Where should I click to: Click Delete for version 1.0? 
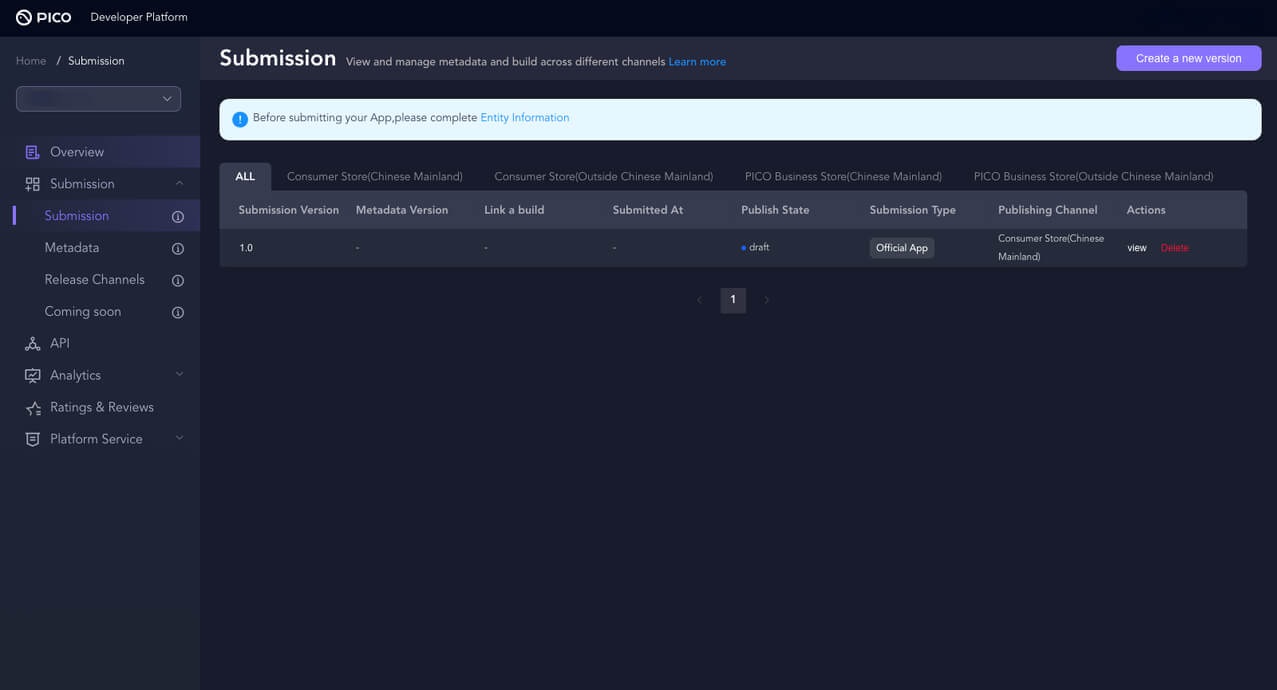(x=1174, y=248)
